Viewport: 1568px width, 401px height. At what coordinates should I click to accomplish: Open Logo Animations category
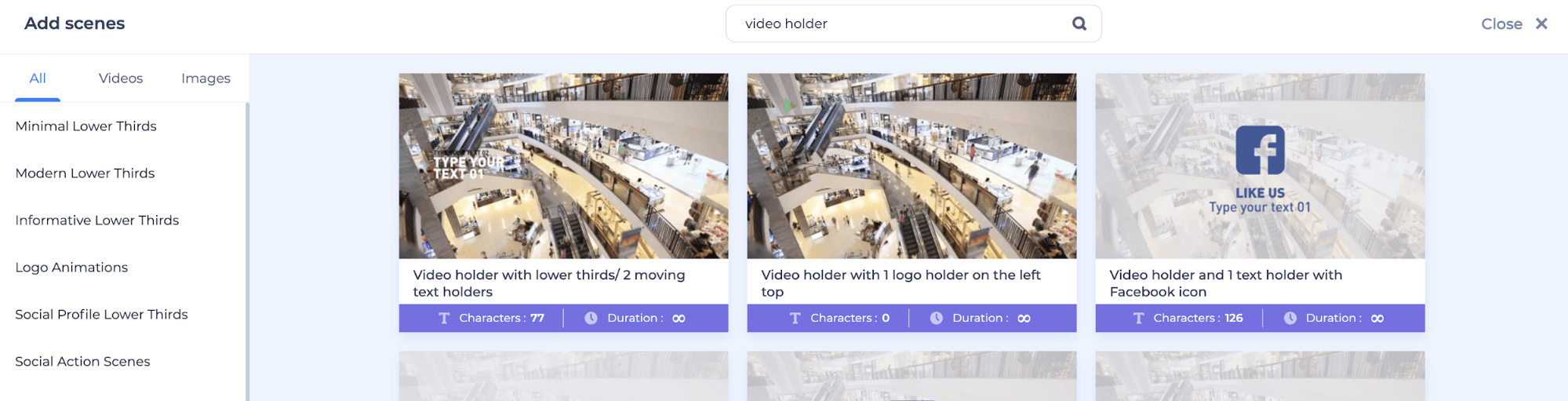71,268
